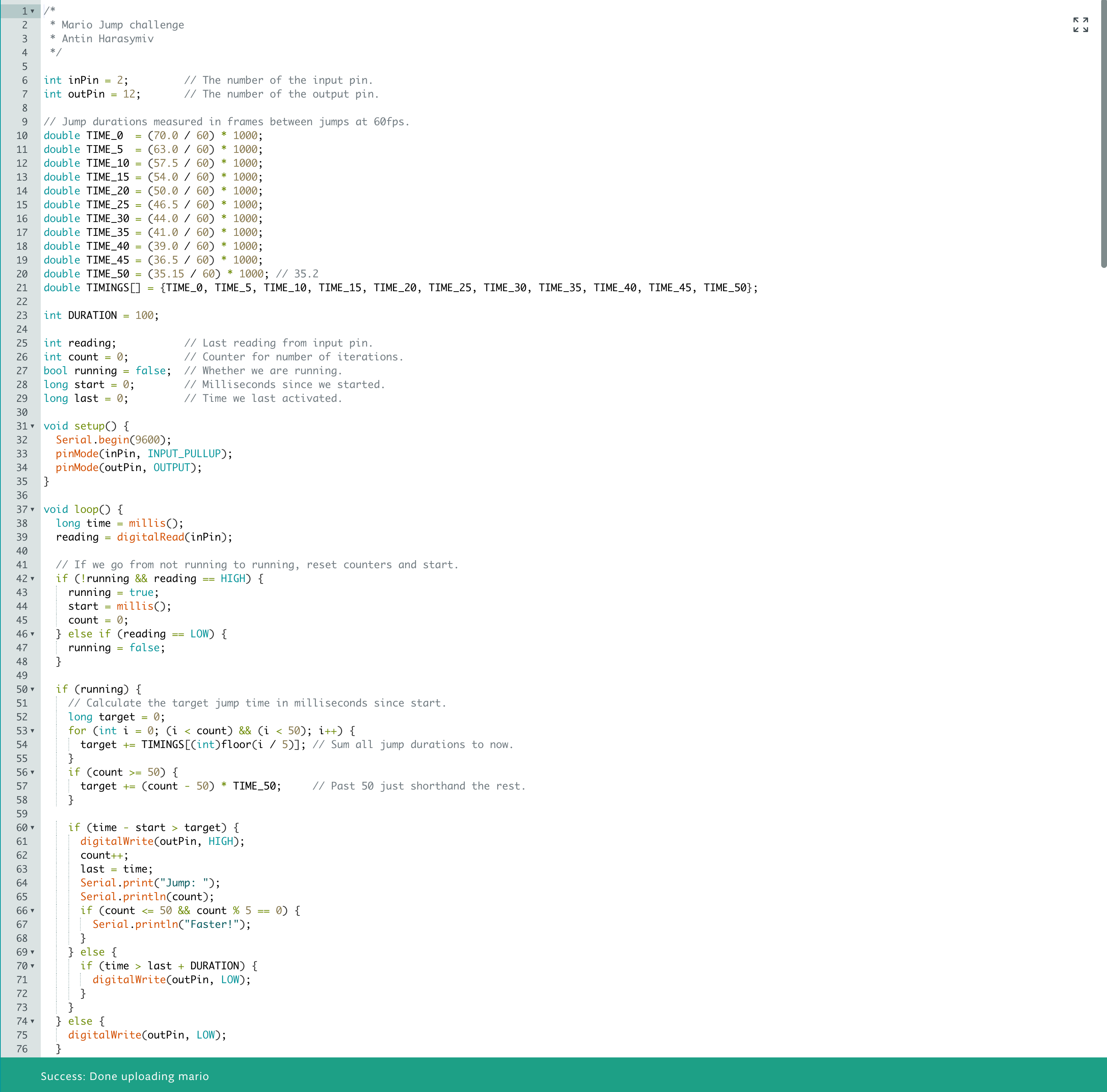Collapse the for loop at line 53
Viewport: 1107px width, 1092px height.
click(33, 731)
